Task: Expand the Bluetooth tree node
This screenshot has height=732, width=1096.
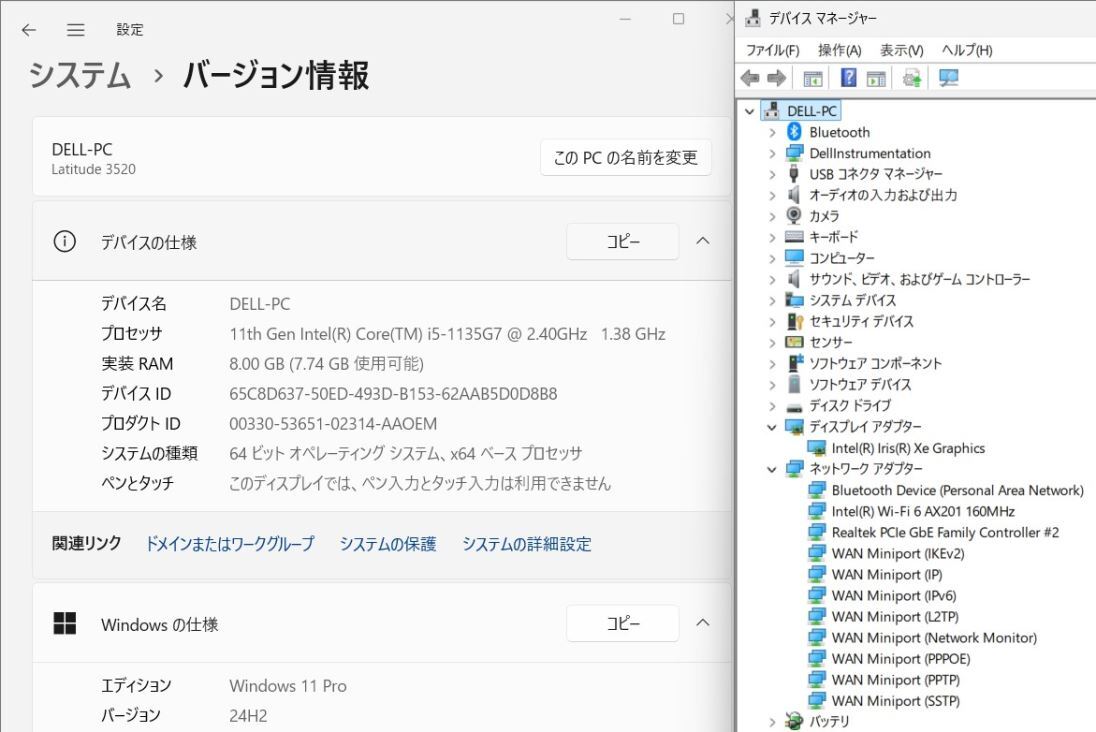Action: click(772, 132)
